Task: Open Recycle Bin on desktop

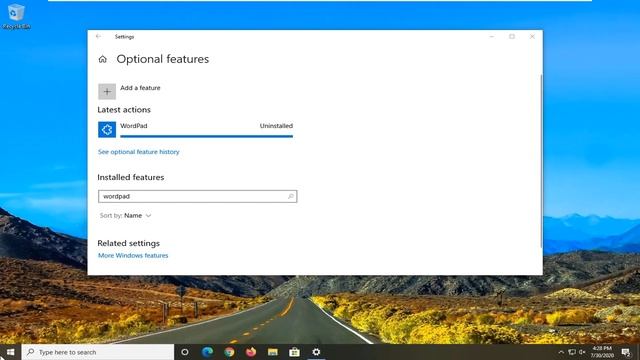Action: 16,17
